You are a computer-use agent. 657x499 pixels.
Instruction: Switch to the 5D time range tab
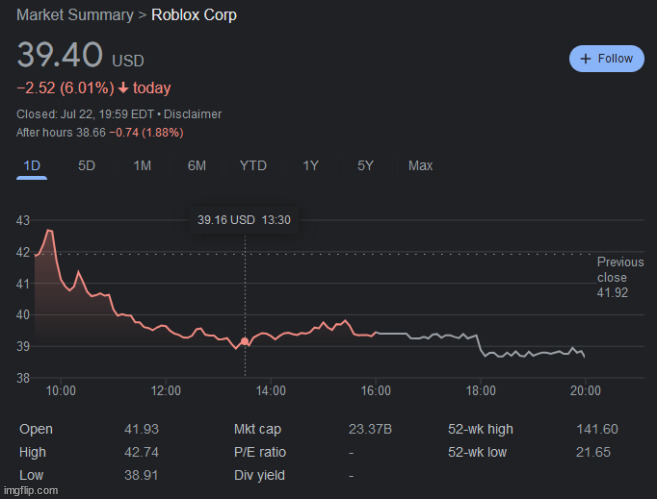tap(87, 165)
